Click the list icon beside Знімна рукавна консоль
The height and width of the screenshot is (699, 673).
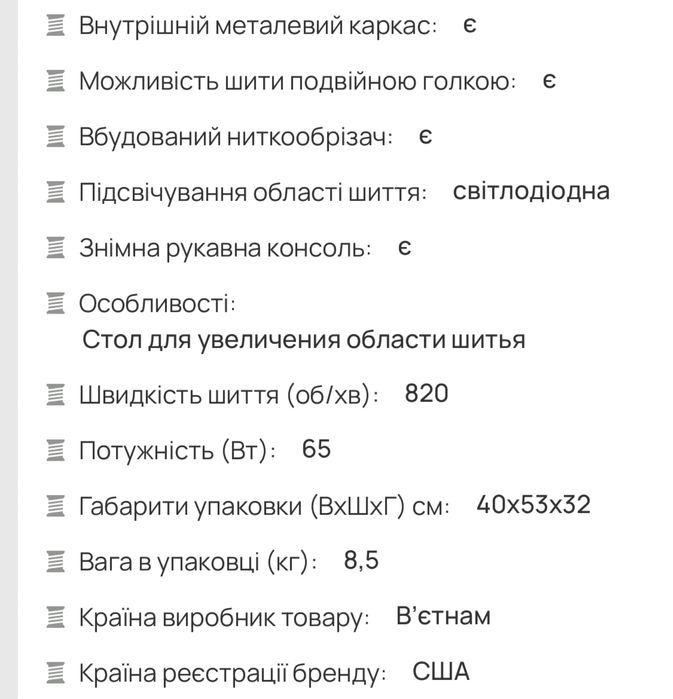click(56, 248)
